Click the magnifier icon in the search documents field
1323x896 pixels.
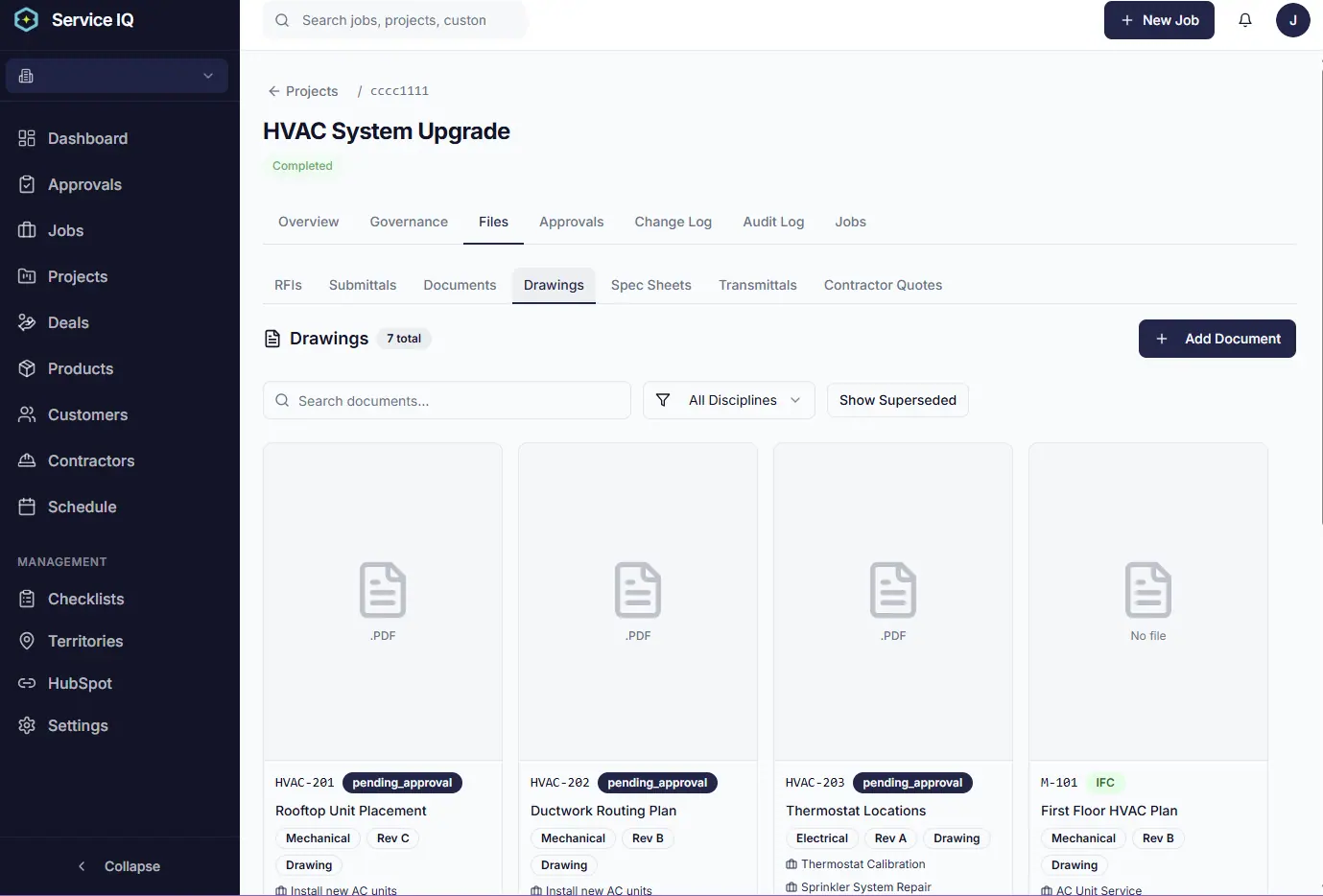click(282, 400)
